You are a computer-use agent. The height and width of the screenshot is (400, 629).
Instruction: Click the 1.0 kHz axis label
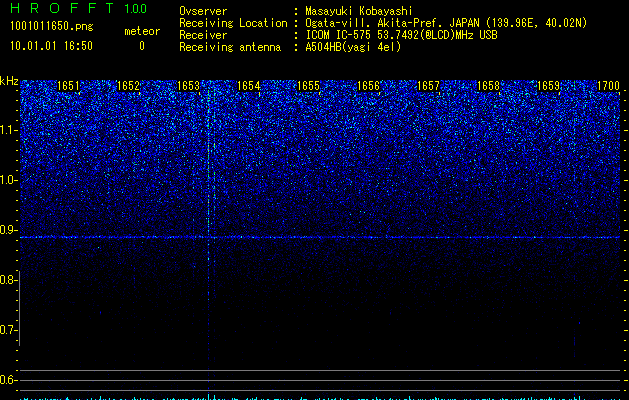point(8,180)
